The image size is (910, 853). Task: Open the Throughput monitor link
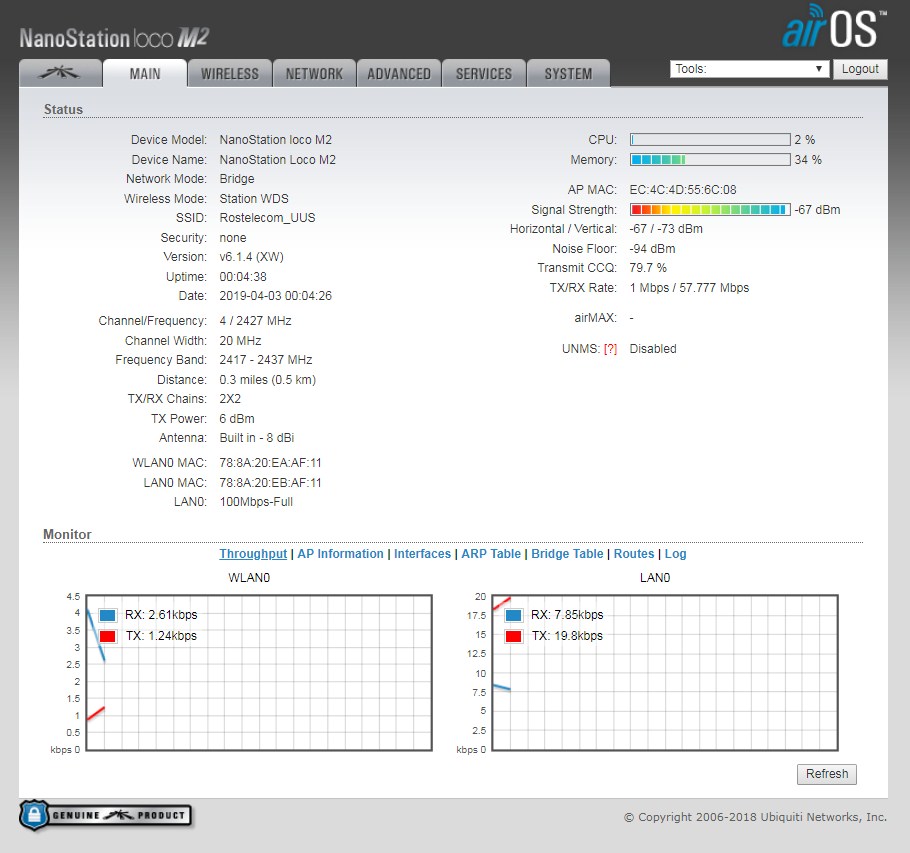pos(253,554)
